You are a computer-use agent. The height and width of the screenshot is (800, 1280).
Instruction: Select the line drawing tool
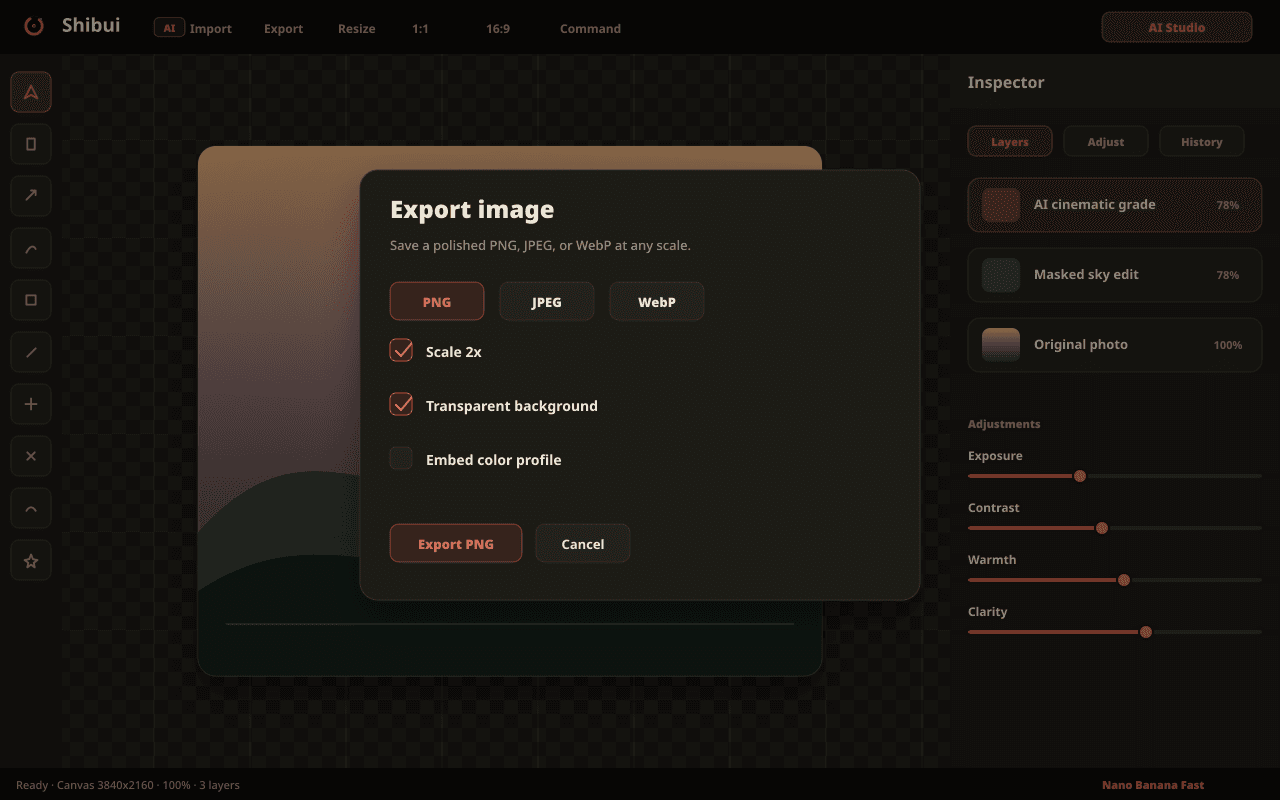click(31, 352)
